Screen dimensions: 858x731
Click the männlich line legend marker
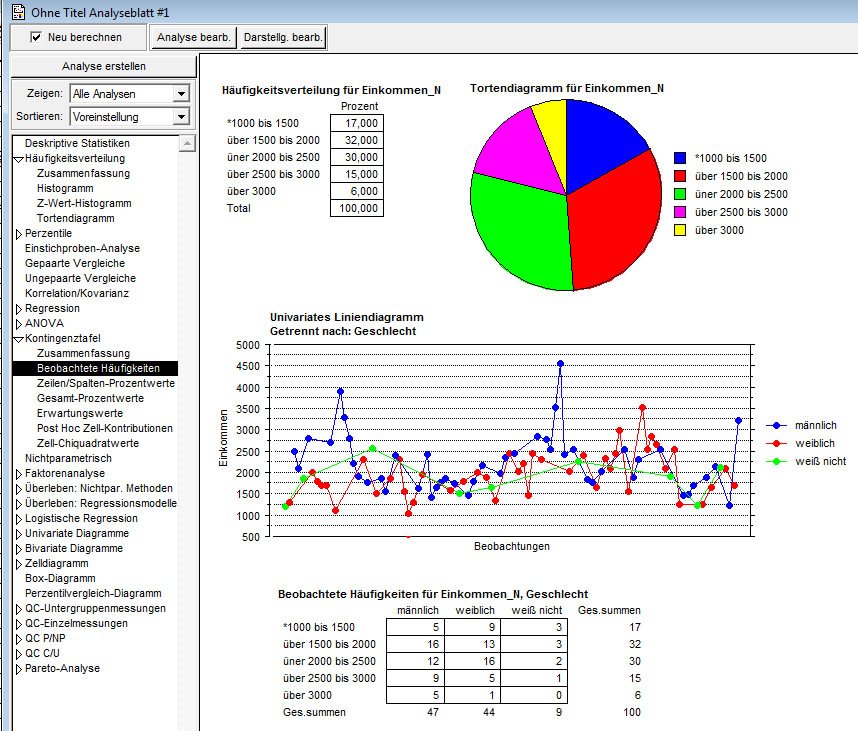click(776, 426)
